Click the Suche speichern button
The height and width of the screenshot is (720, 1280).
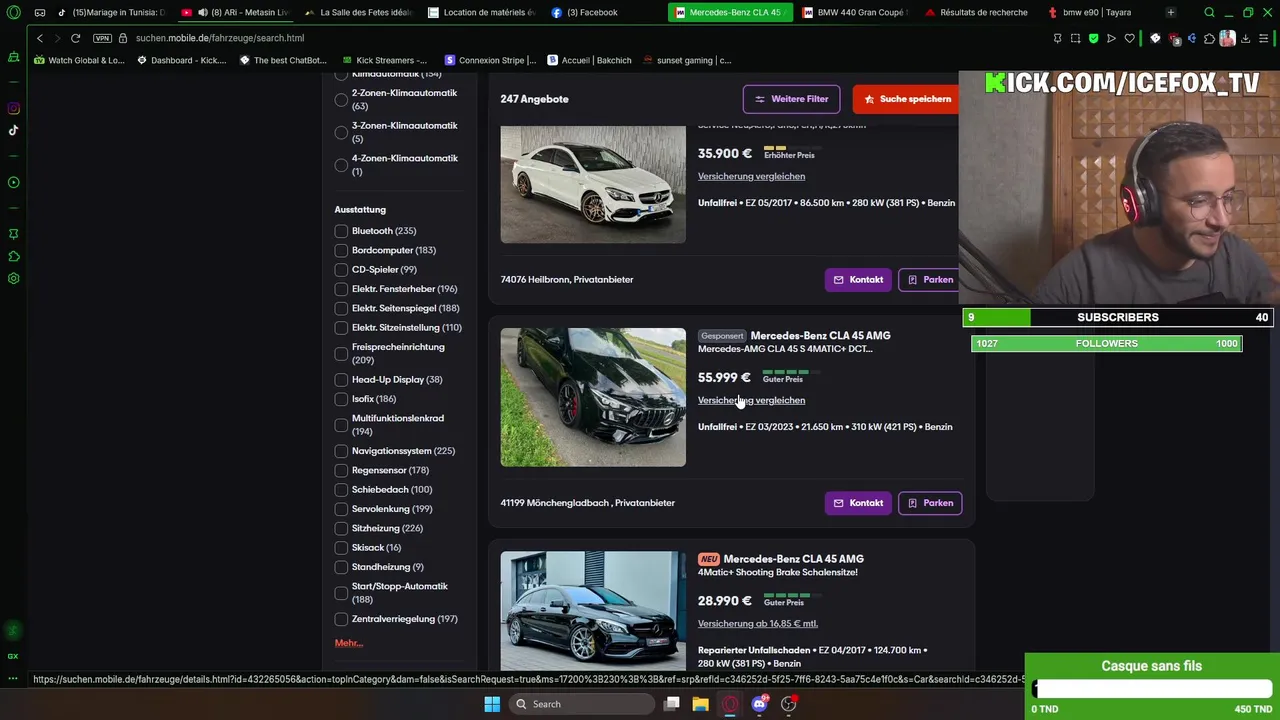click(x=907, y=99)
